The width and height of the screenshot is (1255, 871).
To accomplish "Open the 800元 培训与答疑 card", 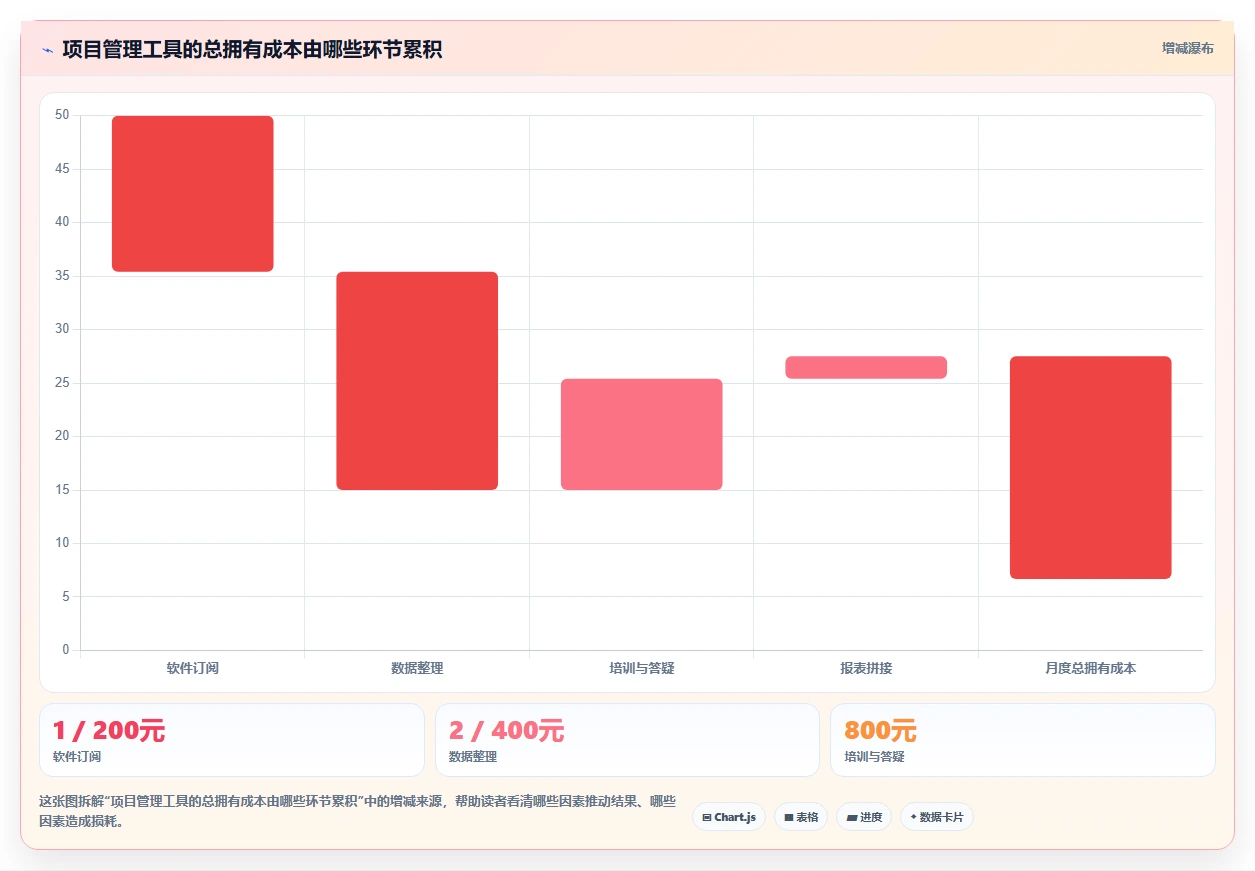I will click(x=1022, y=740).
